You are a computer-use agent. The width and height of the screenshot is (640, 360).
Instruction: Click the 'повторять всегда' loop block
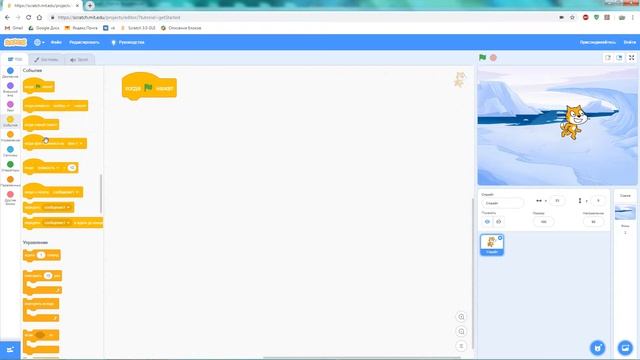(x=41, y=309)
